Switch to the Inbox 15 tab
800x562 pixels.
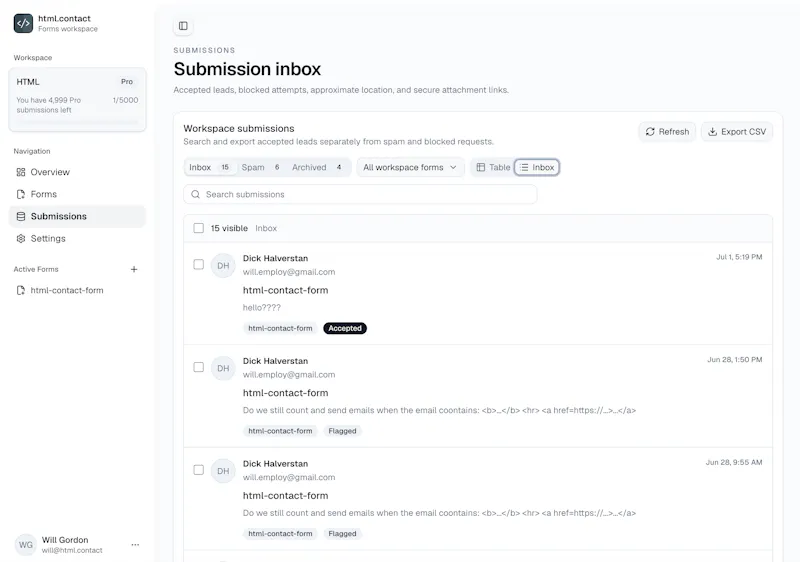210,167
